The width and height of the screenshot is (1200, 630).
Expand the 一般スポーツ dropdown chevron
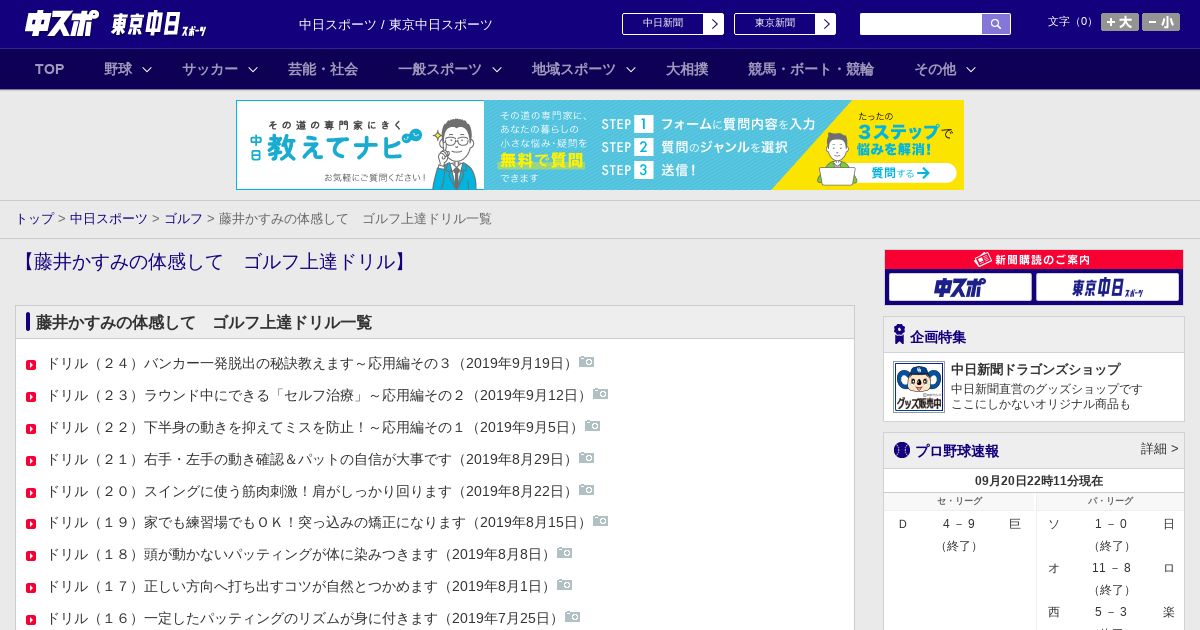[497, 69]
